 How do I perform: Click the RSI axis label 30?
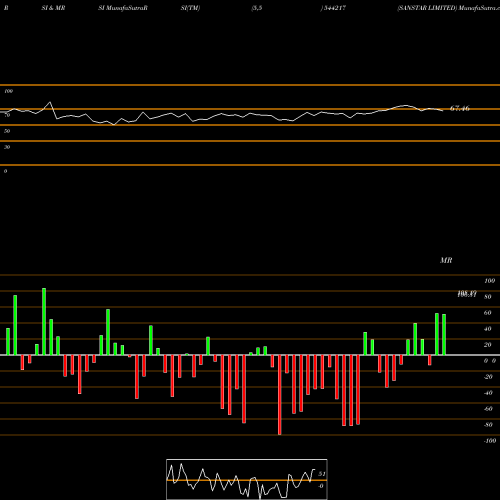coord(7,147)
